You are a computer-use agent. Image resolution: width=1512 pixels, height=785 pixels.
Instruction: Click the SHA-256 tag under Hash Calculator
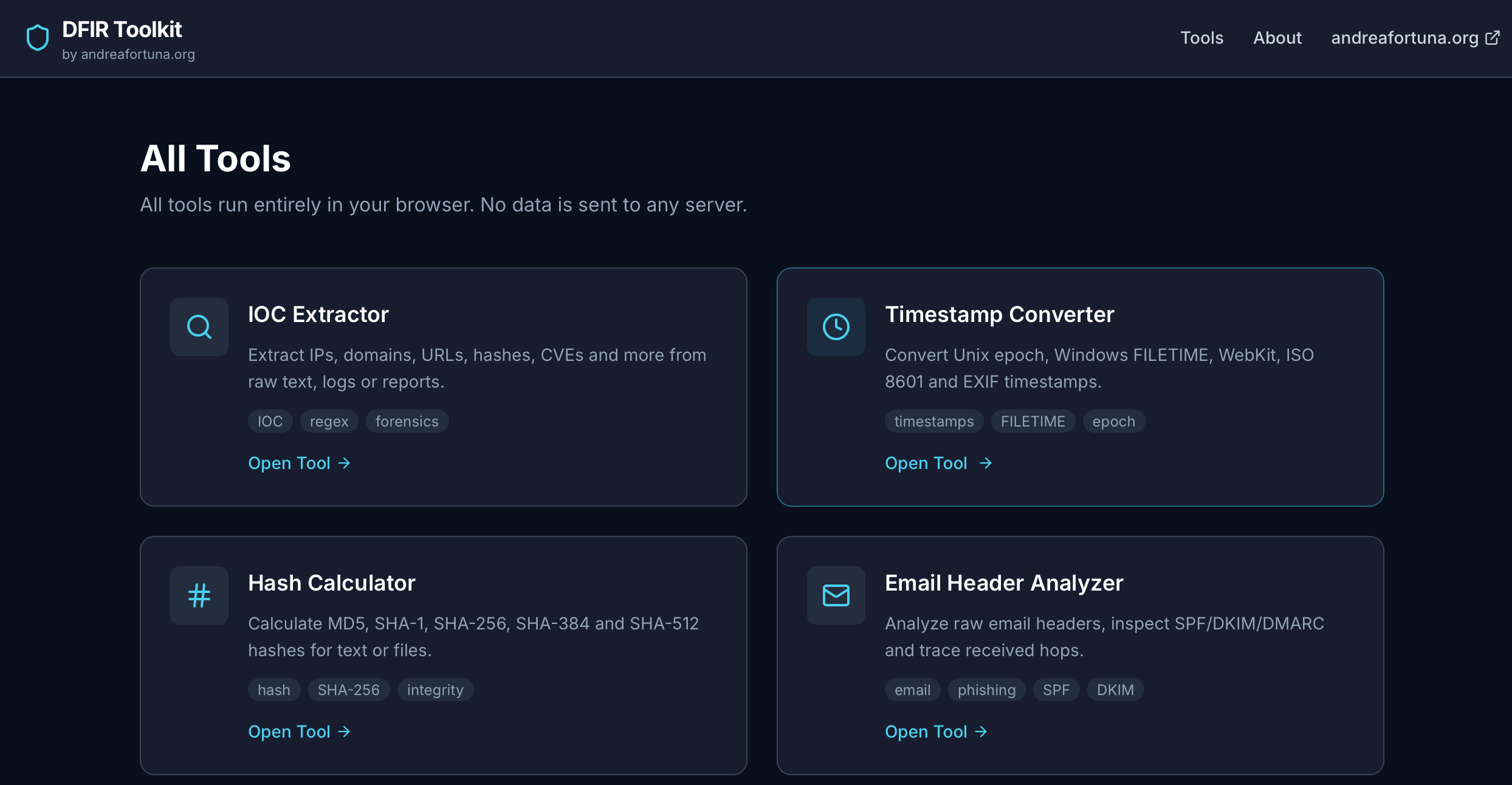tap(349, 690)
